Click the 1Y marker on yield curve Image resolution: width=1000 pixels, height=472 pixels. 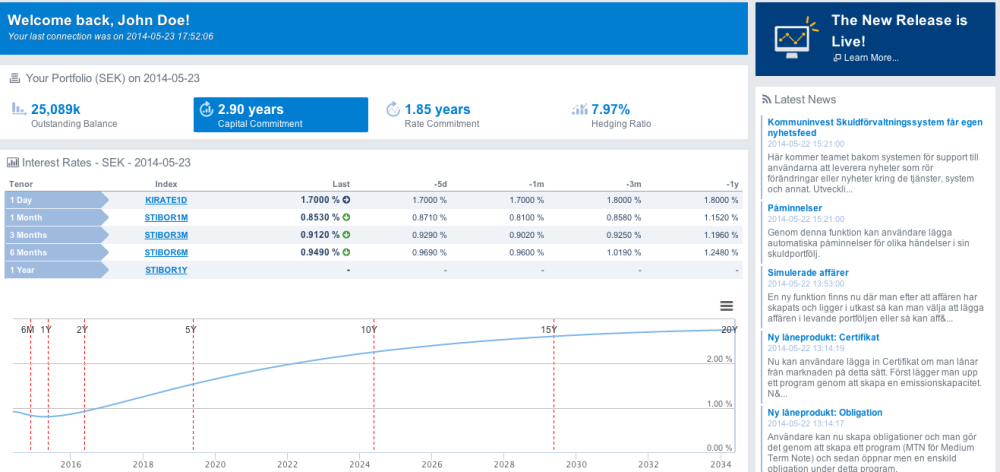point(46,330)
